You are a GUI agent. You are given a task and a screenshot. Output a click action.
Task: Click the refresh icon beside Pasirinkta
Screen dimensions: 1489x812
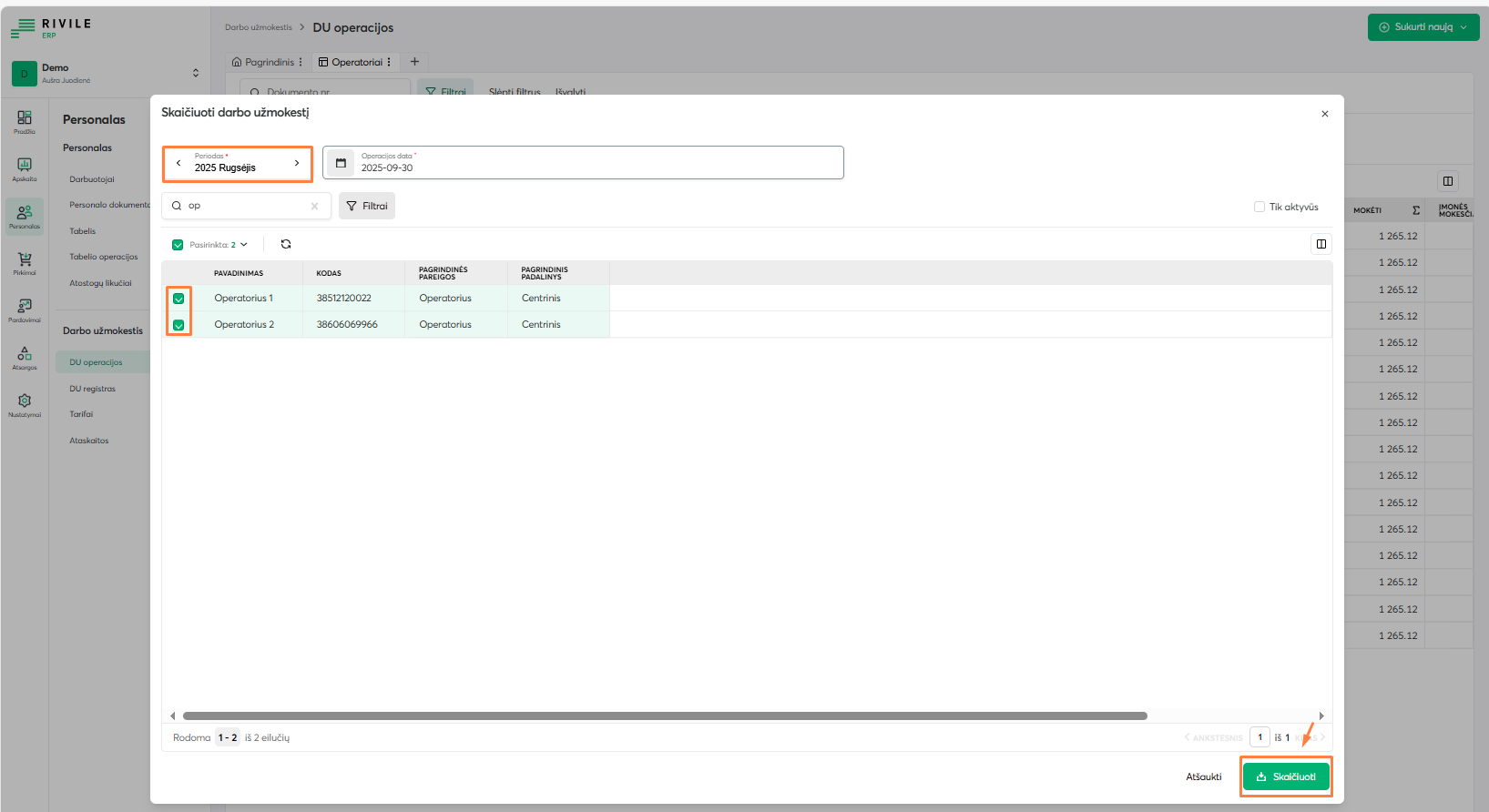tap(286, 244)
